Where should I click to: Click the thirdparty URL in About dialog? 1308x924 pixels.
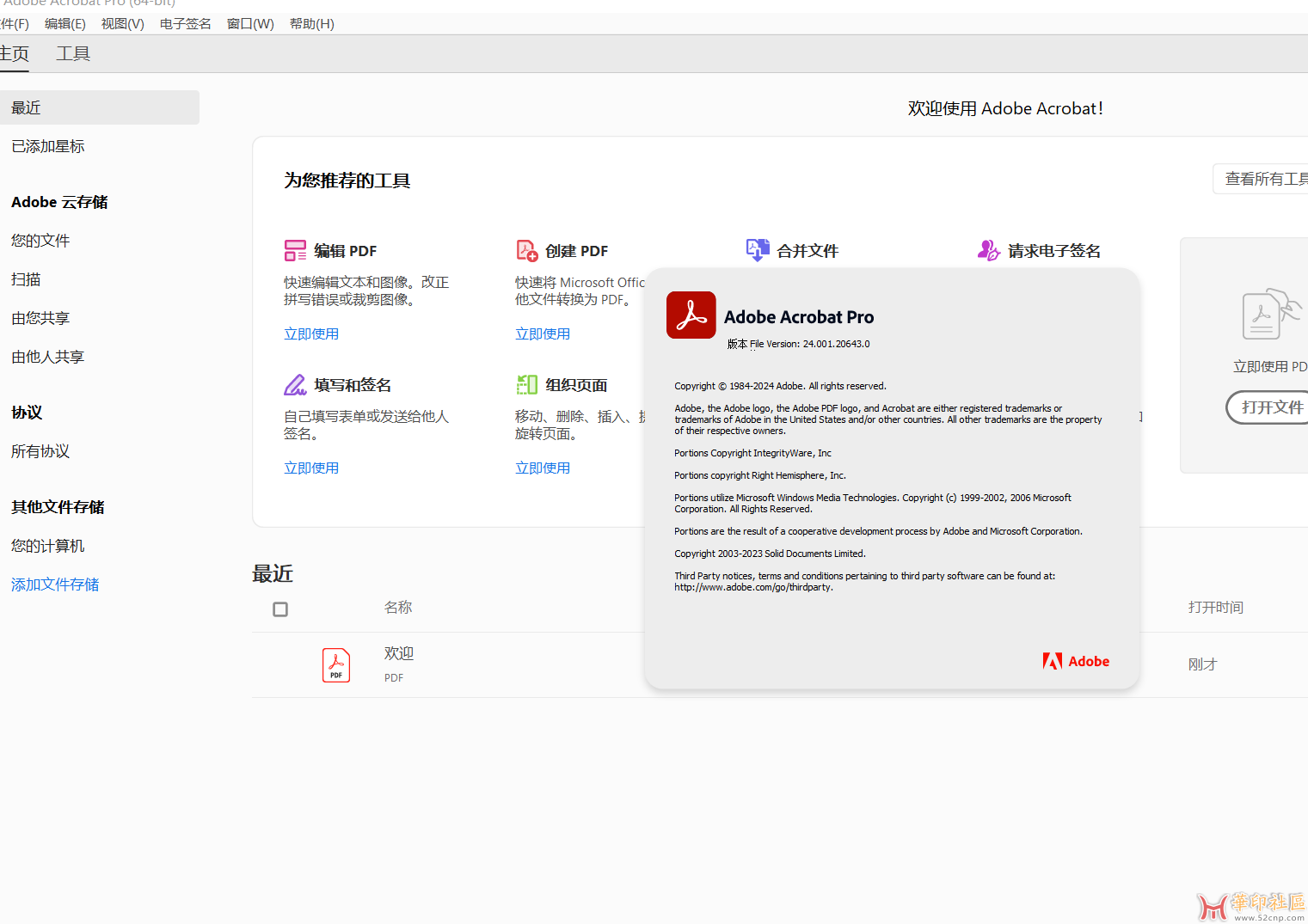point(753,588)
